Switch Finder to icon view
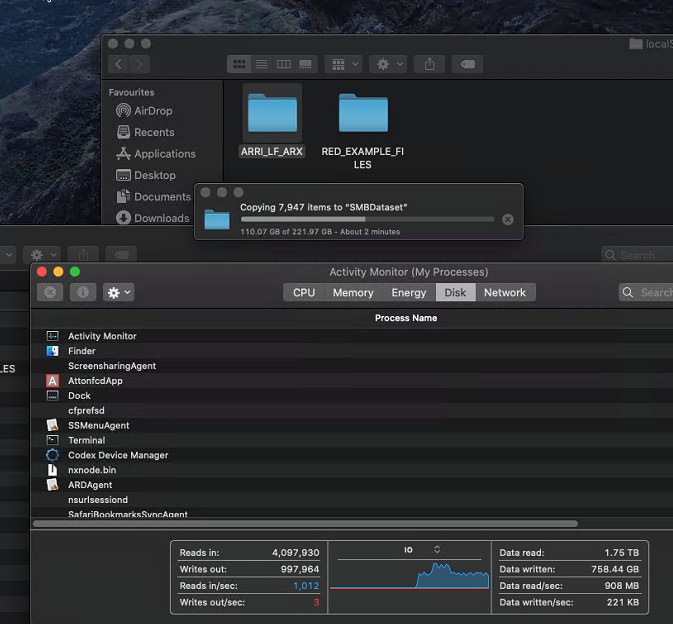This screenshot has width=673, height=624. (x=239, y=64)
